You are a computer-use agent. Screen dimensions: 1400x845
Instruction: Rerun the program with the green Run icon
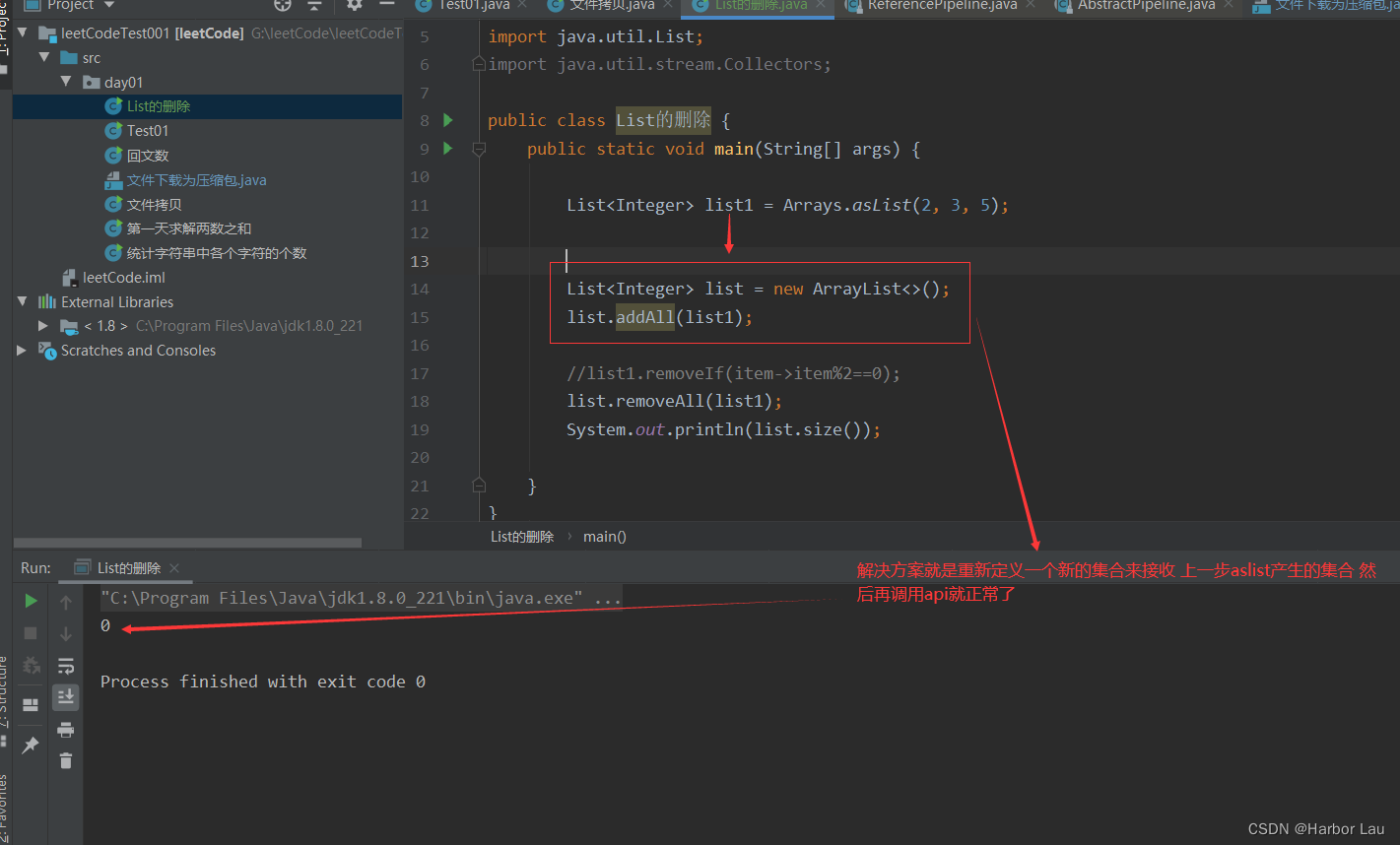31,601
